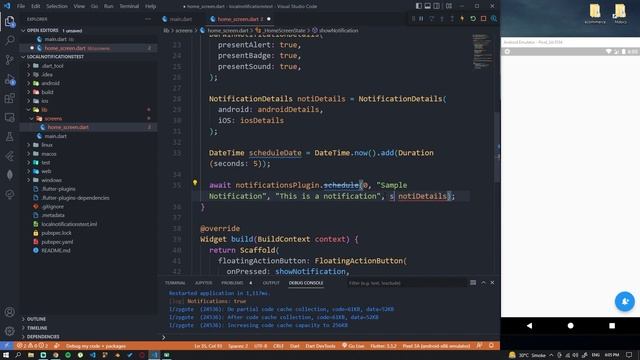This screenshot has height=360, width=640.
Task: Expand the android folder
Action: [50, 83]
